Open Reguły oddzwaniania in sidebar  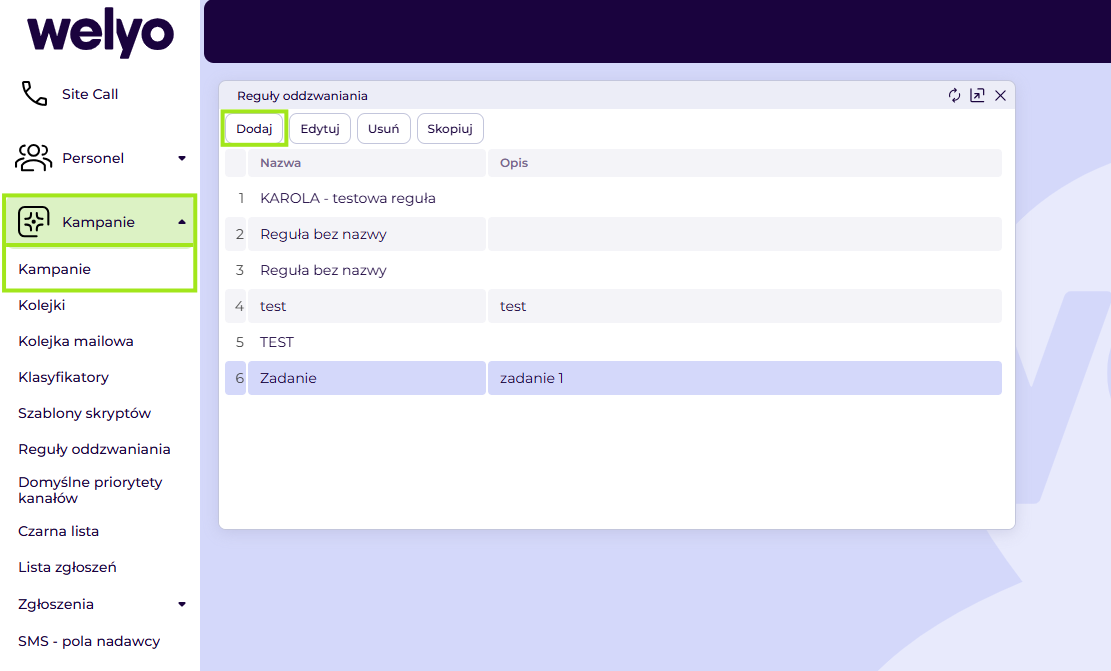coord(94,449)
